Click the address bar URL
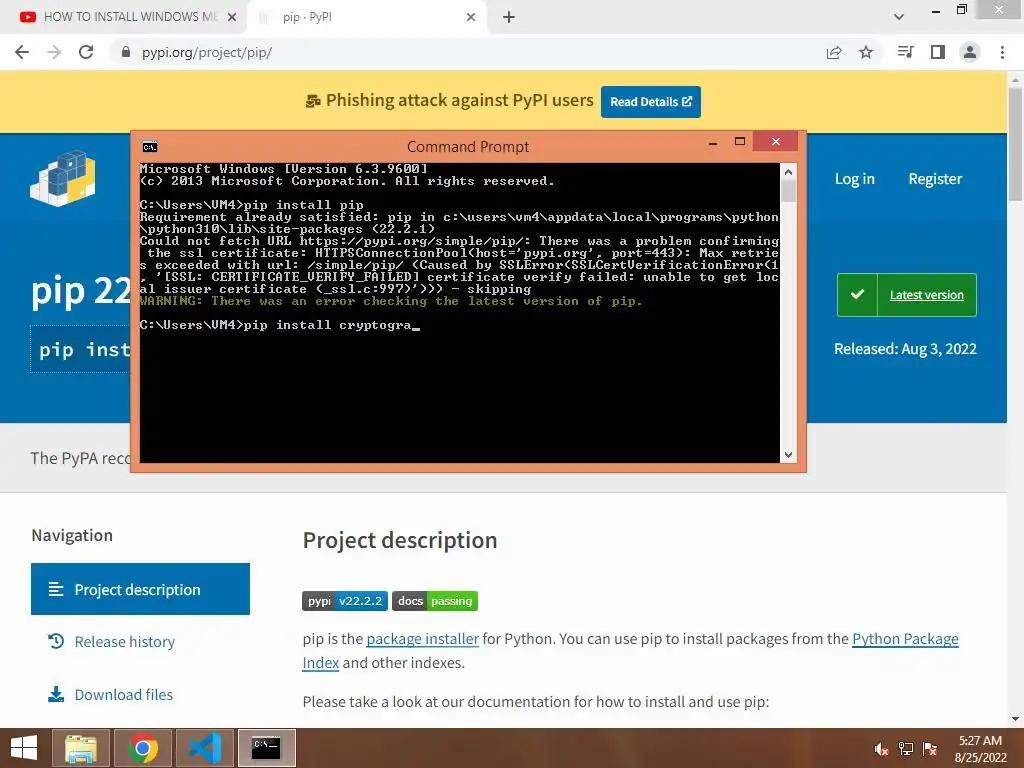This screenshot has width=1024, height=768. tap(207, 52)
